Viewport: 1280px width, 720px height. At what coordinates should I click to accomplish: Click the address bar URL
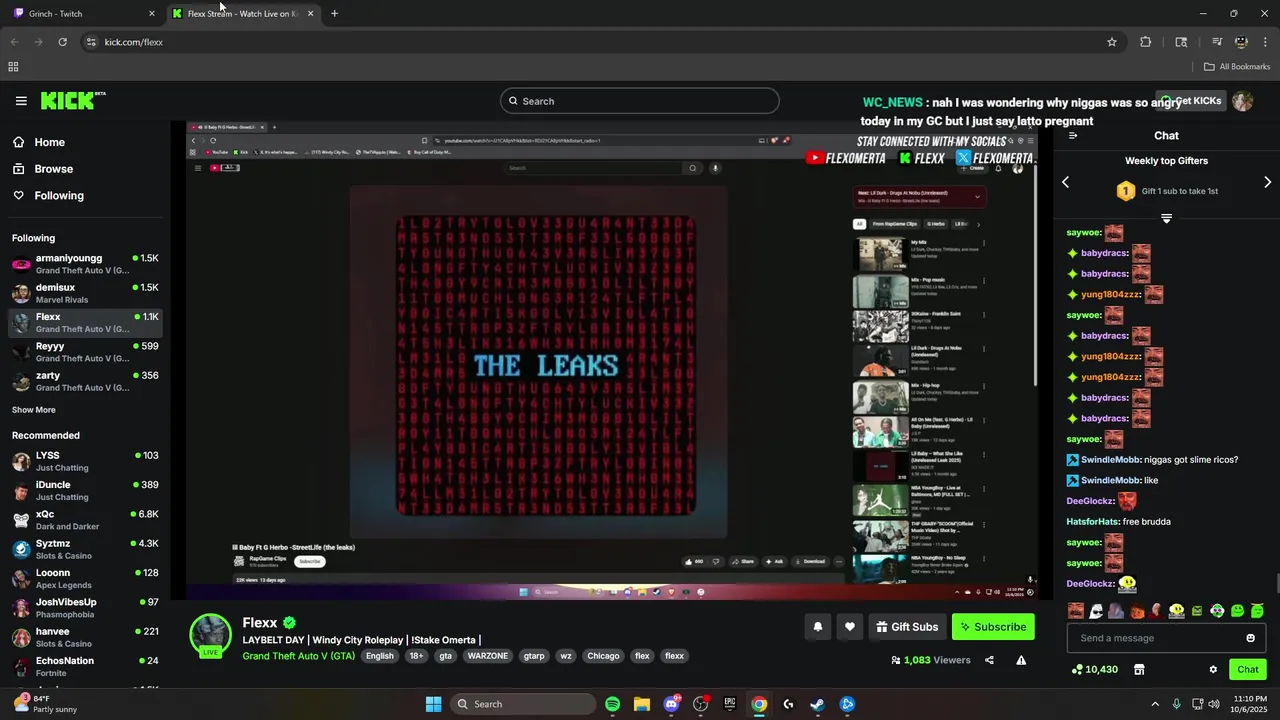pyautogui.click(x=134, y=42)
